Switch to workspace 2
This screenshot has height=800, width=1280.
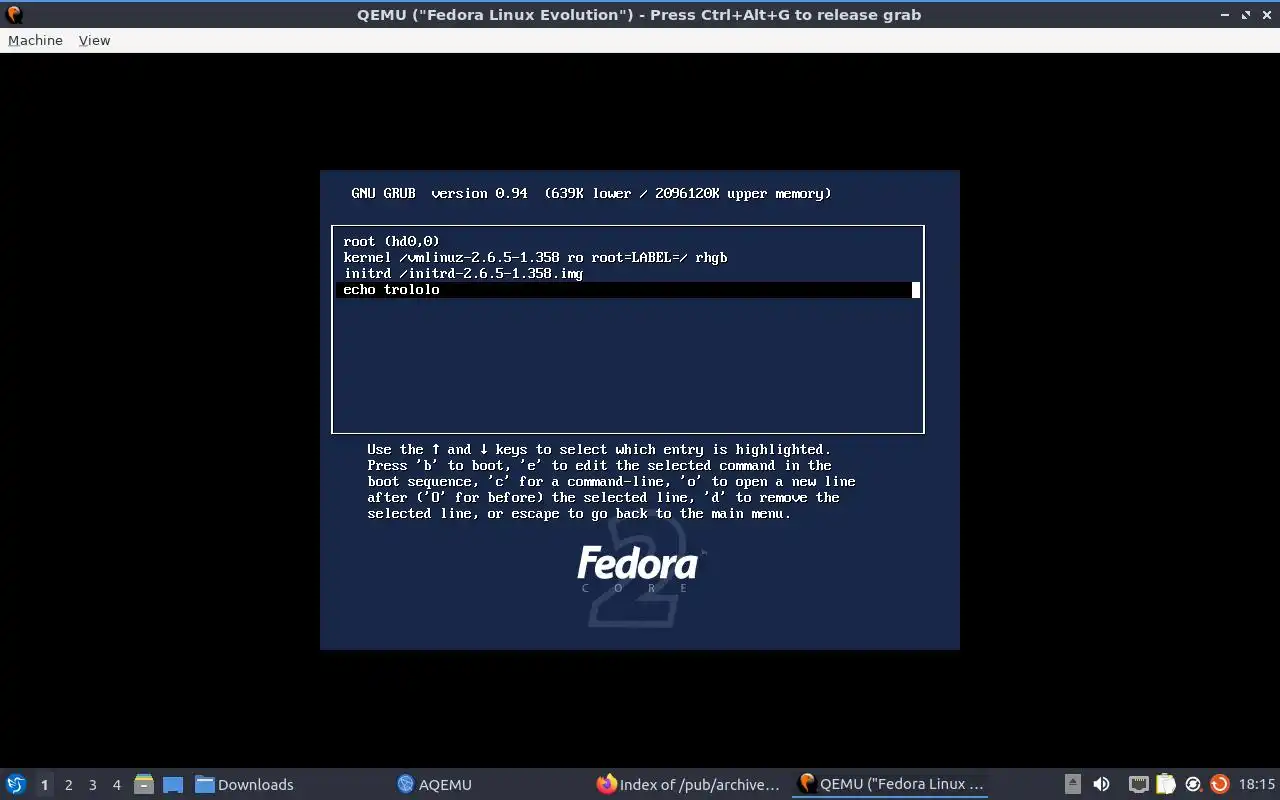tap(68, 784)
